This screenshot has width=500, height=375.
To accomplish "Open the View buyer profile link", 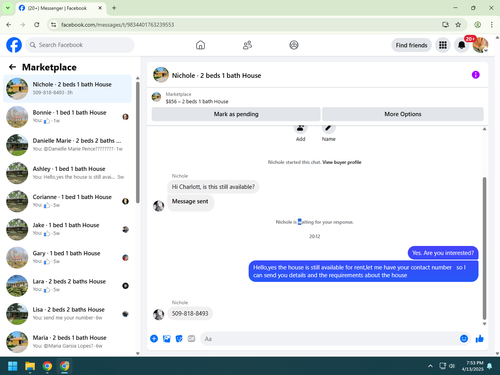I will [342, 162].
